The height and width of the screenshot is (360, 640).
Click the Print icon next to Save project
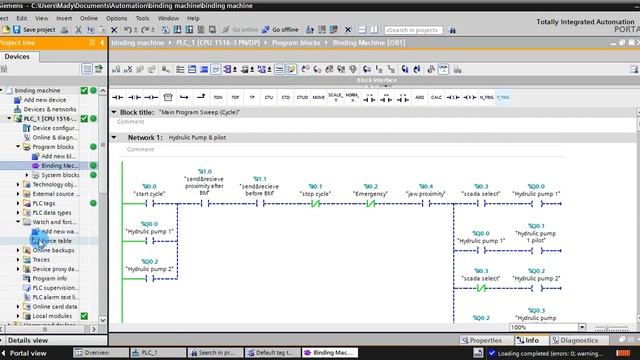pos(64,30)
